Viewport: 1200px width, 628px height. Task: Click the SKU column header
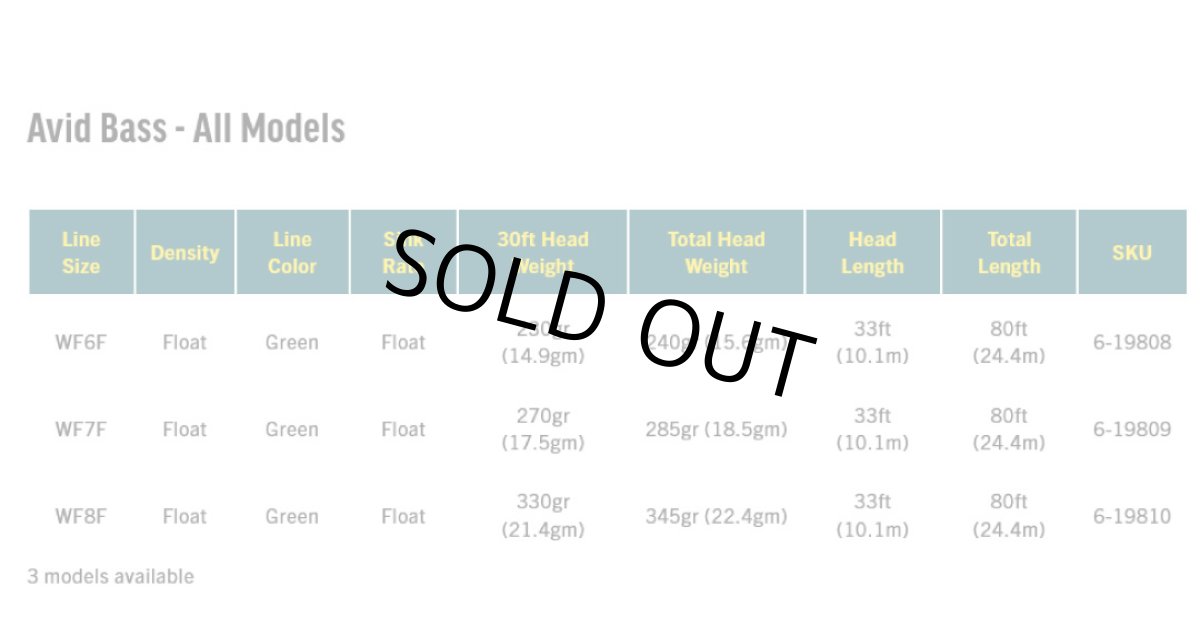pyautogui.click(x=1132, y=253)
